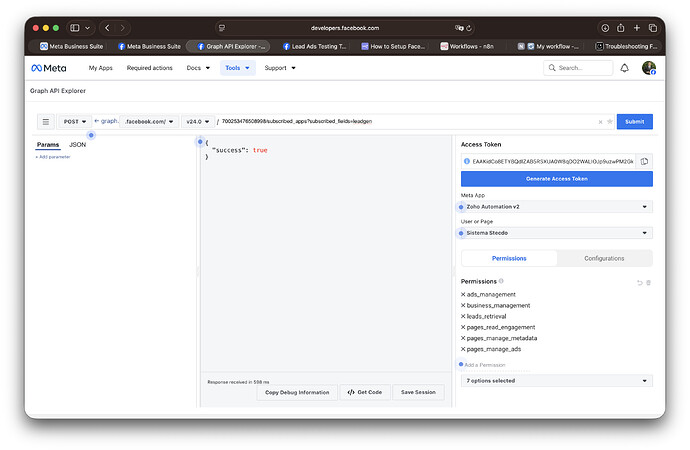Click the permissions trash icon

tap(648, 283)
